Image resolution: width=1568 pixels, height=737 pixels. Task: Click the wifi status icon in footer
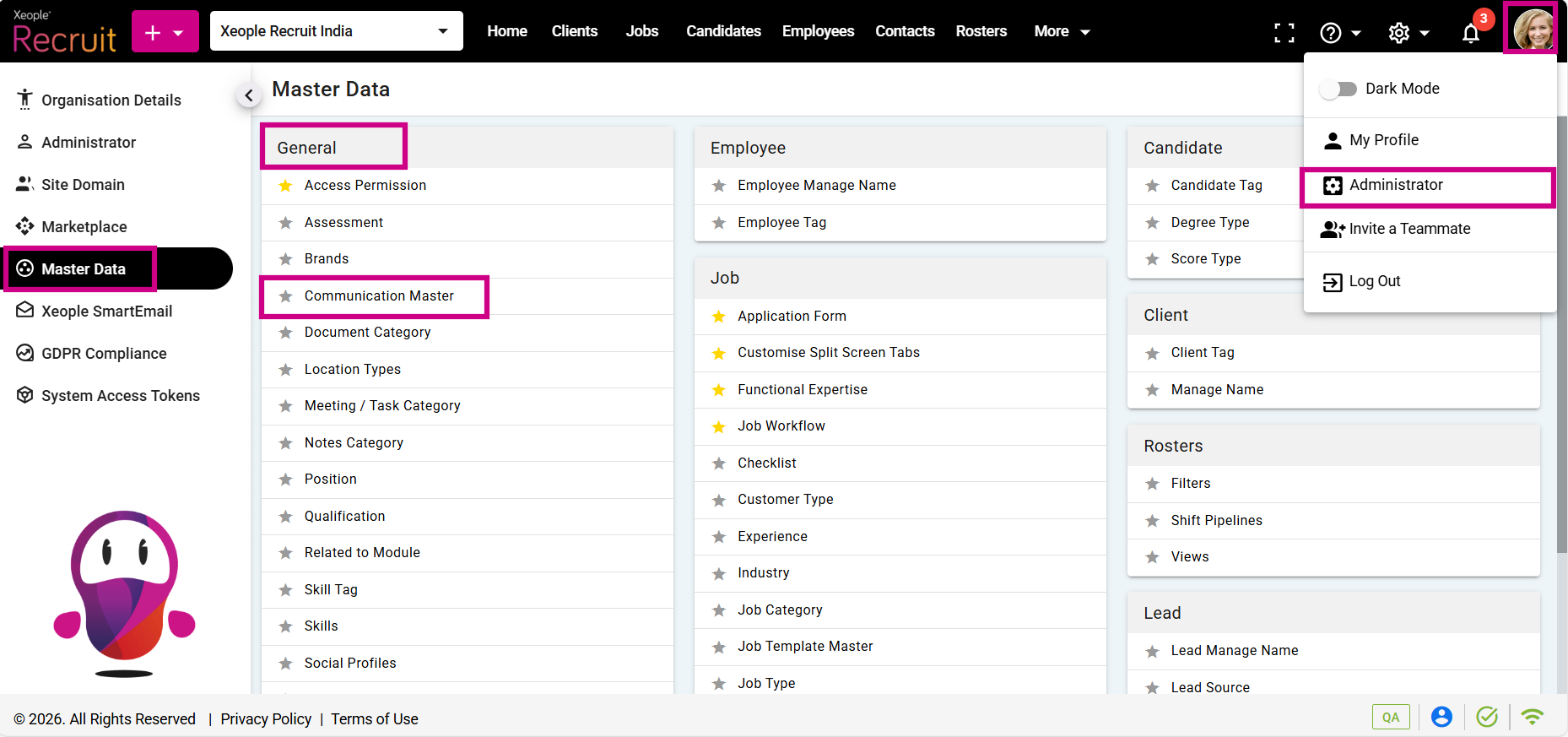coord(1532,717)
